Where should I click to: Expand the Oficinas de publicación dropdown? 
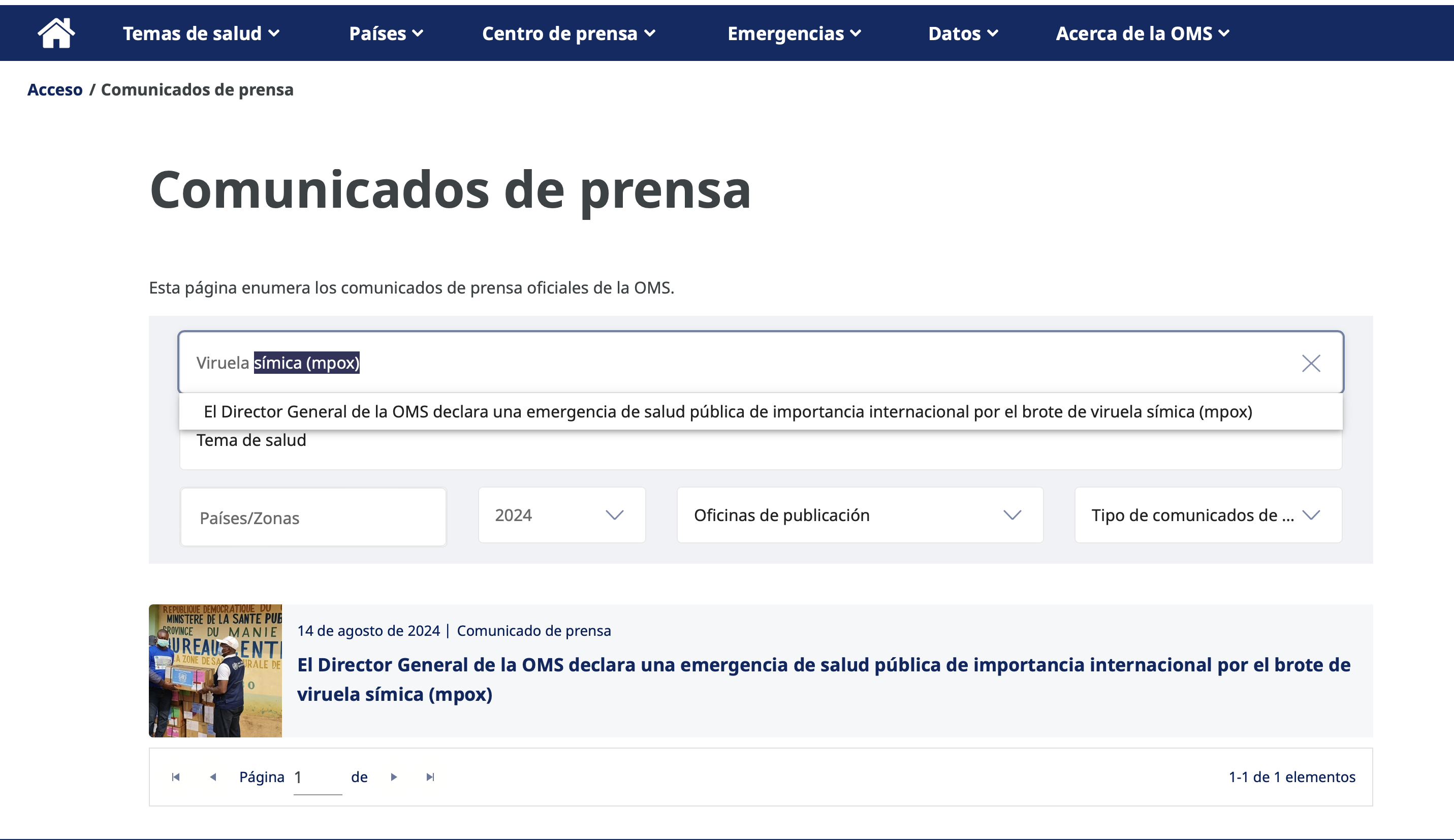[x=860, y=514]
